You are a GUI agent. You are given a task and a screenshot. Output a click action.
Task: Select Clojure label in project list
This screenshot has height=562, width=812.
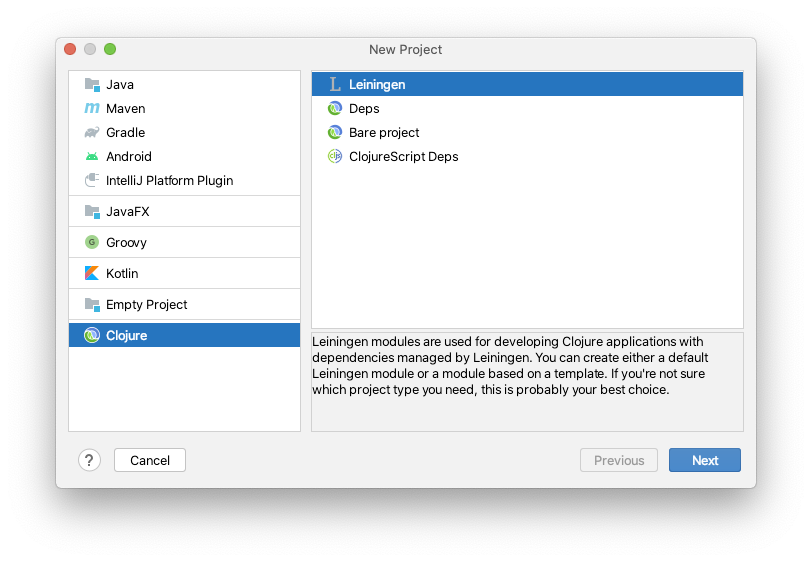[x=126, y=336]
